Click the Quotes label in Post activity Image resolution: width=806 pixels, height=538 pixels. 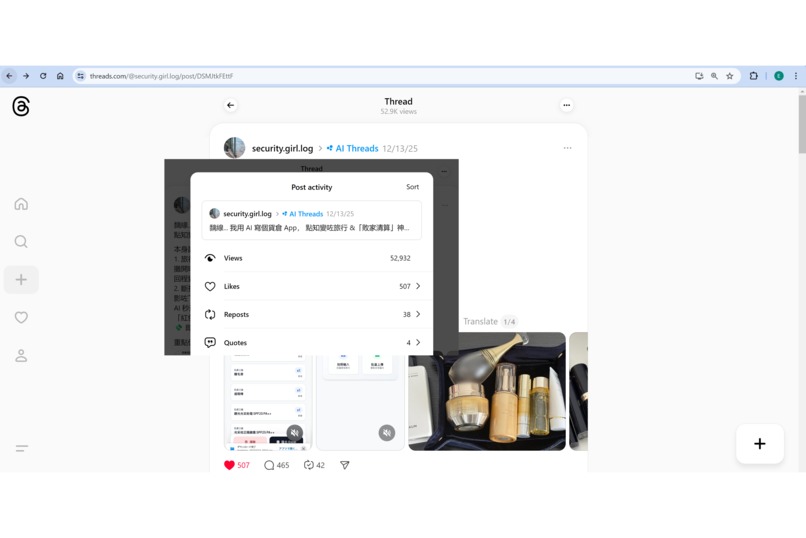(235, 343)
